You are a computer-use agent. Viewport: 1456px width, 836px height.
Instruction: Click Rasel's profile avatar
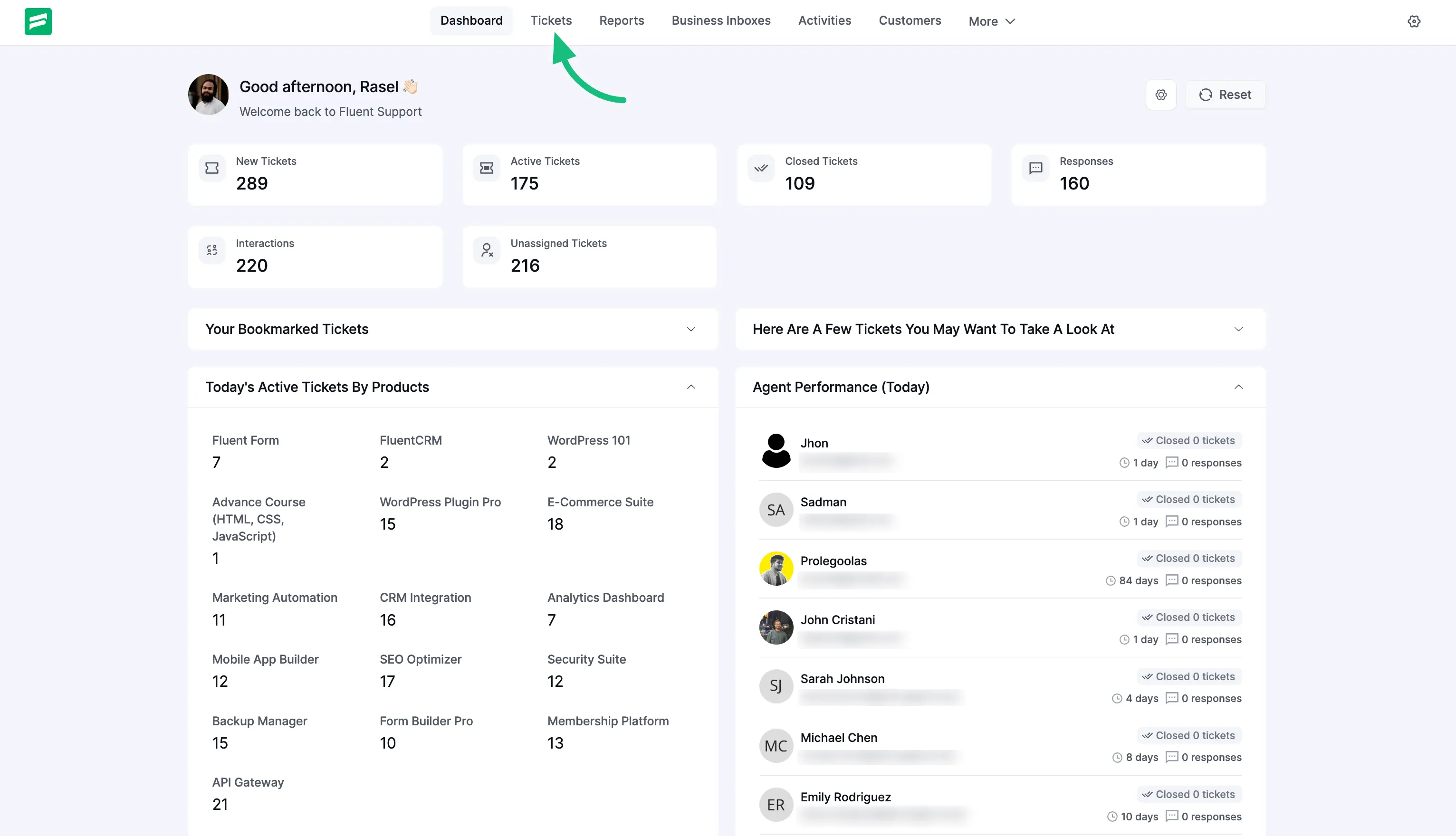209,95
